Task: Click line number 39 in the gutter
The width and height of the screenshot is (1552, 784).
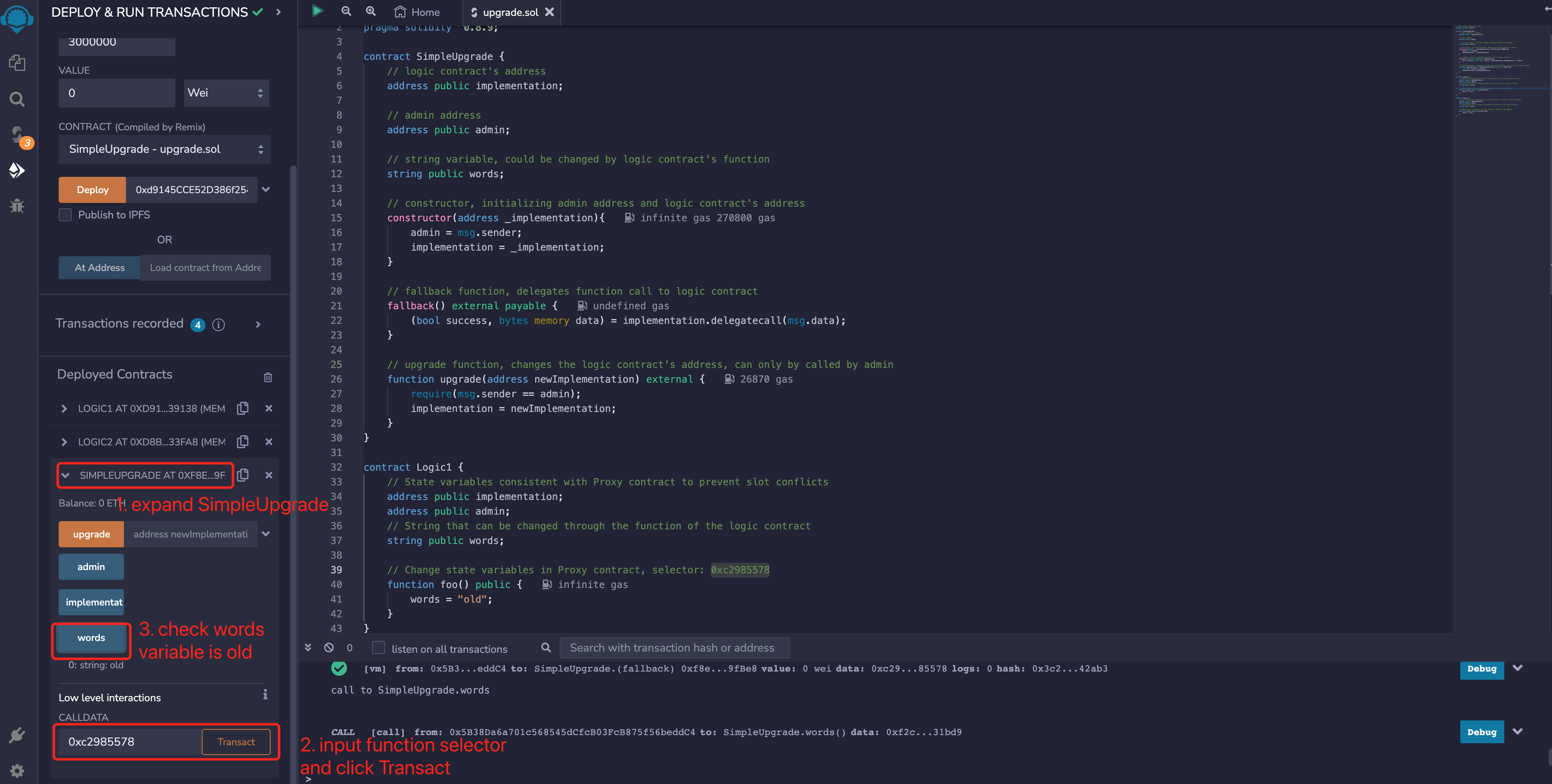Action: tap(336, 570)
